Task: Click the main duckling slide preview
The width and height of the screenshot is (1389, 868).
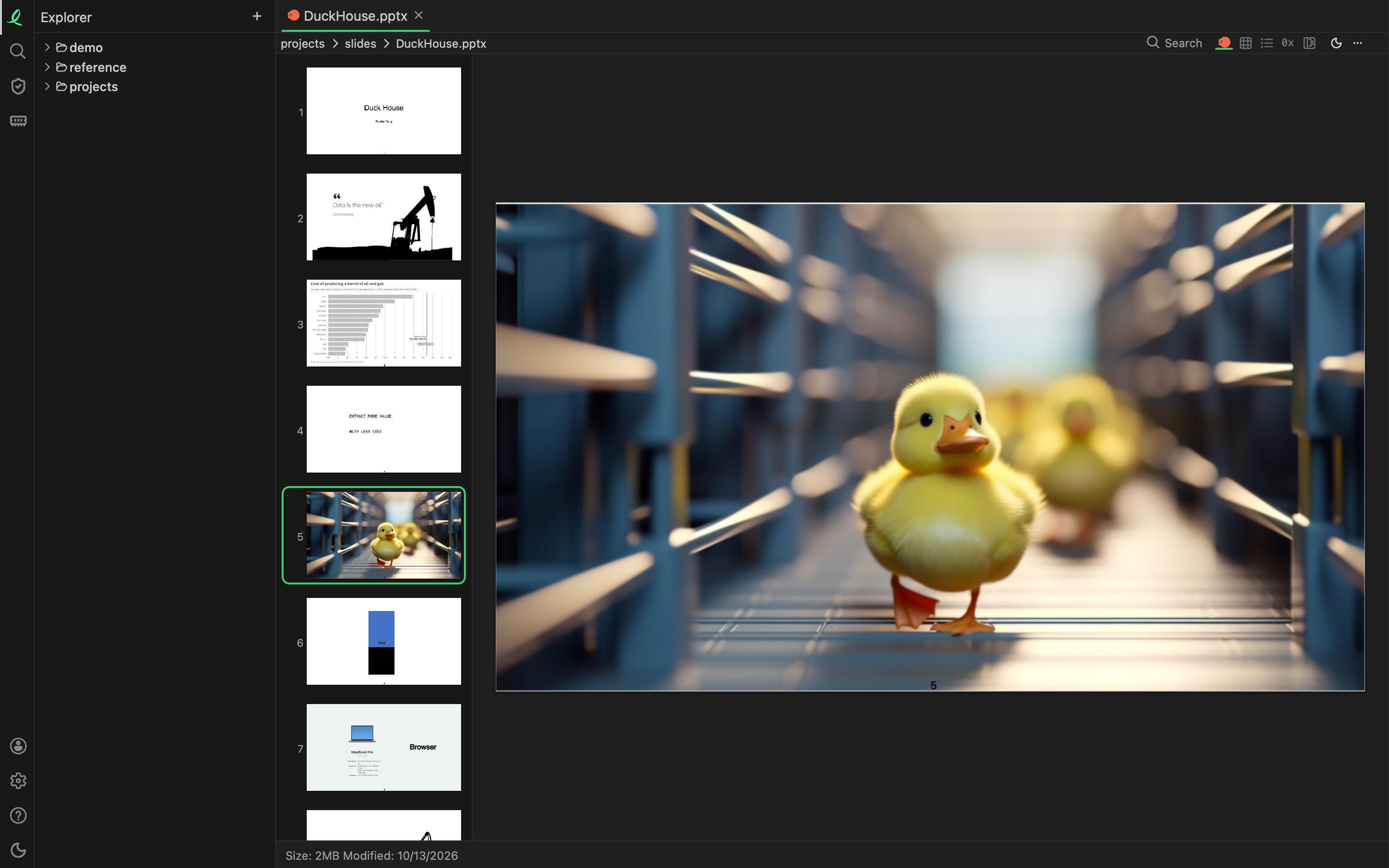Action: point(930,447)
